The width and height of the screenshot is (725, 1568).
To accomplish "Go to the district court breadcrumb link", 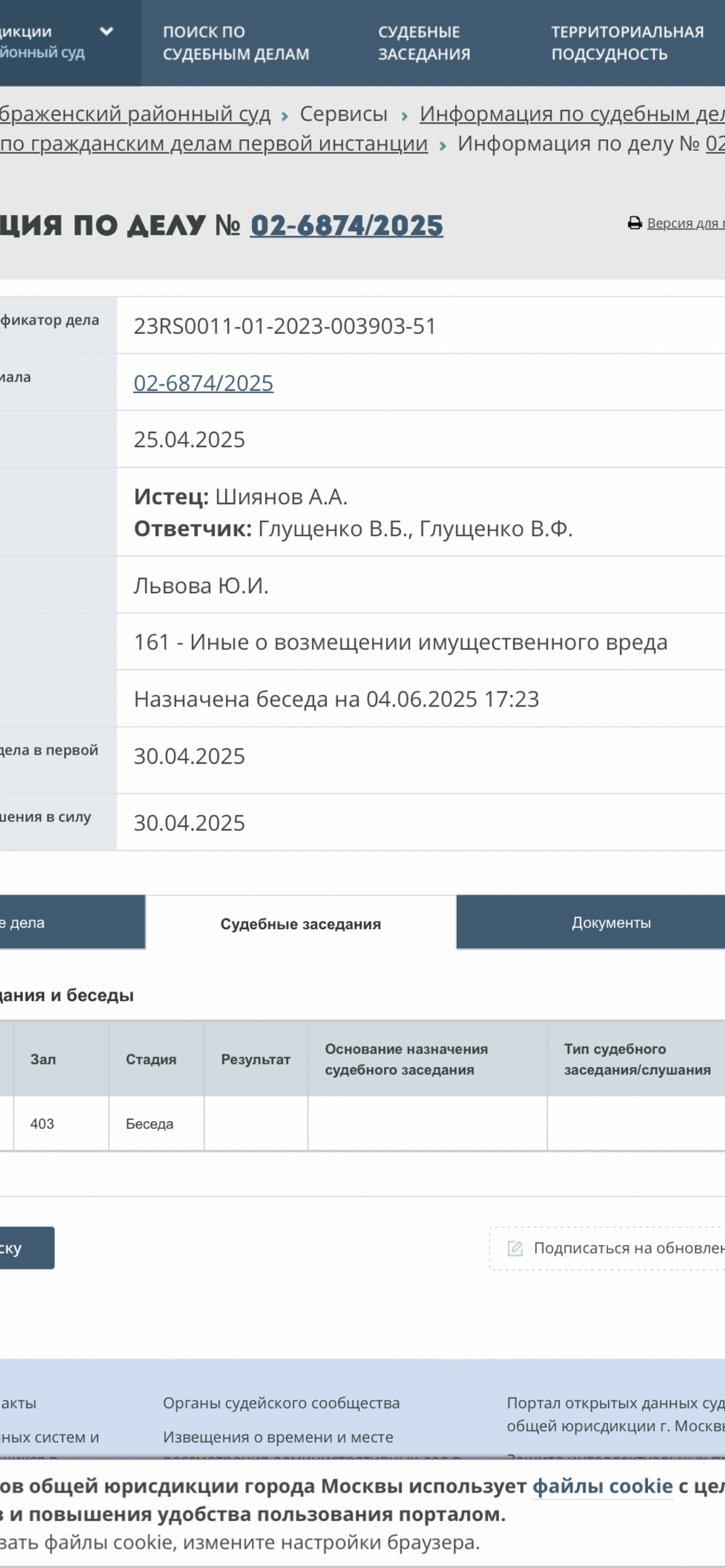I will click(x=134, y=114).
